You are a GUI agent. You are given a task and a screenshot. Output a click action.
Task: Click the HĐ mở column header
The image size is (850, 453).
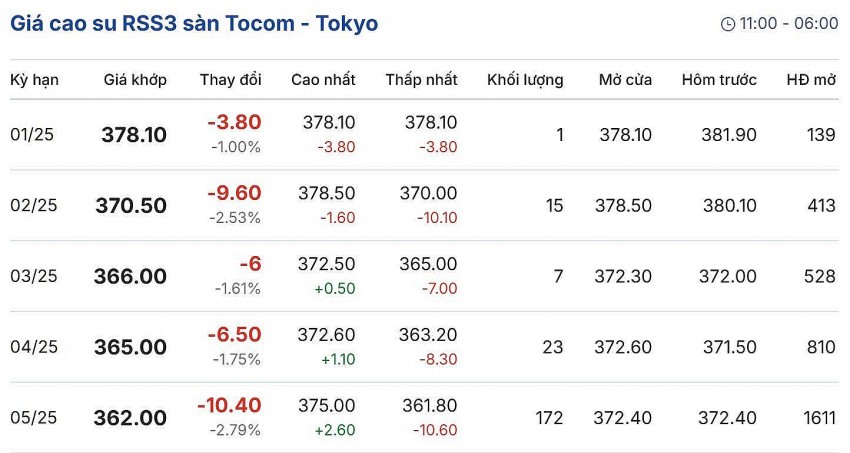(x=810, y=80)
